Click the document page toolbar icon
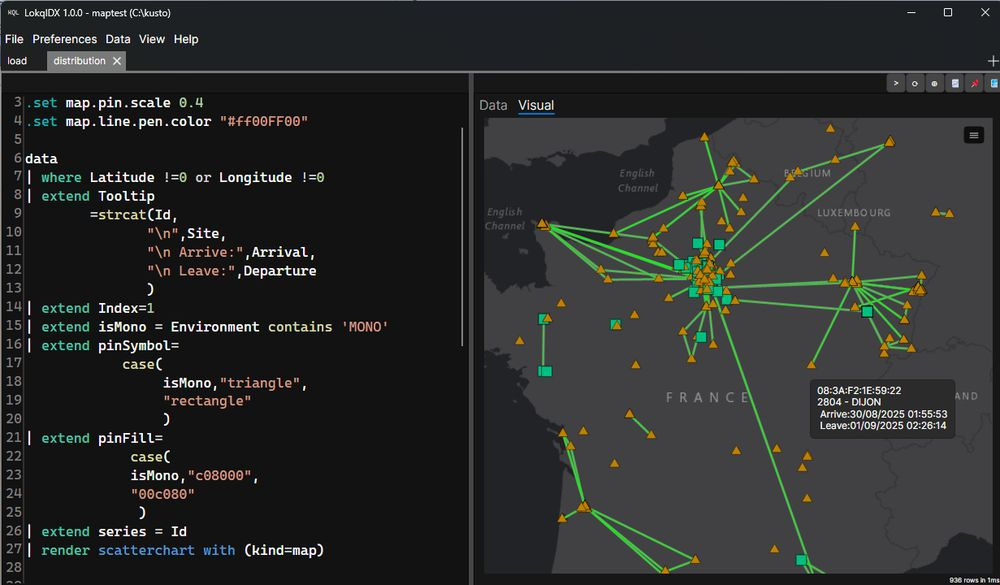The image size is (1000, 585). tap(955, 84)
